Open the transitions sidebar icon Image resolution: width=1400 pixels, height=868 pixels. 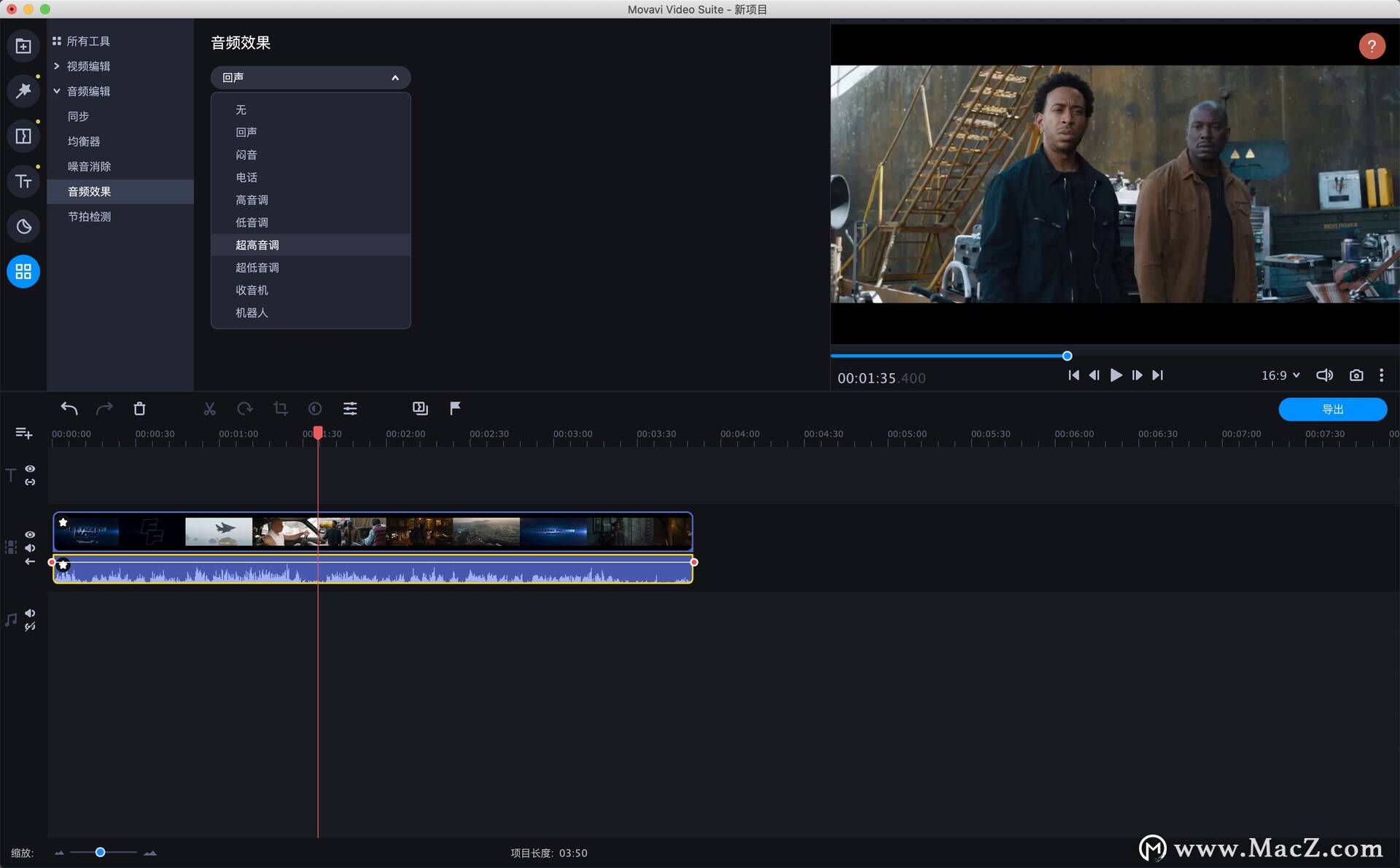[23, 136]
